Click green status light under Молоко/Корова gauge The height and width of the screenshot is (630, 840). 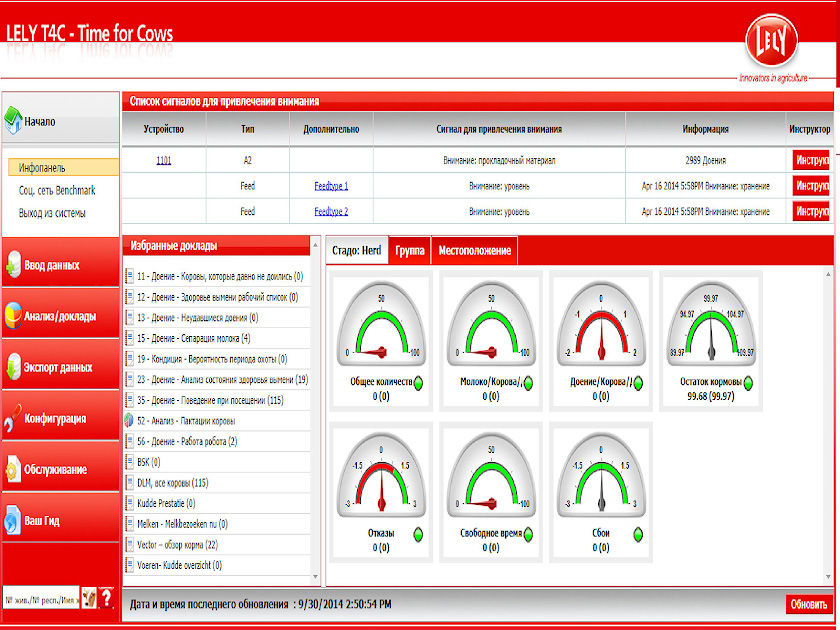(x=528, y=382)
